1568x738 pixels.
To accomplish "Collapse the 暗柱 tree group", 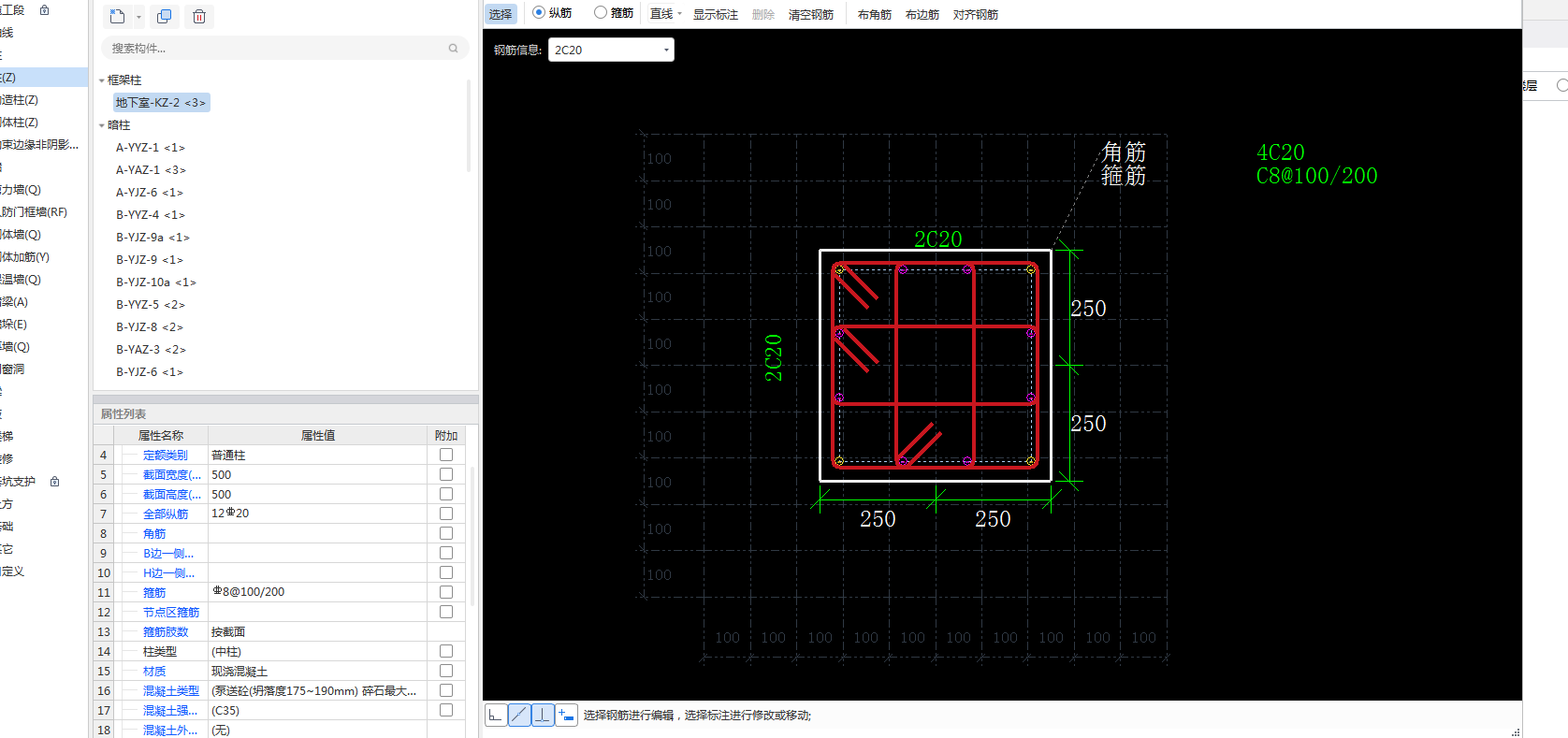I will (102, 125).
